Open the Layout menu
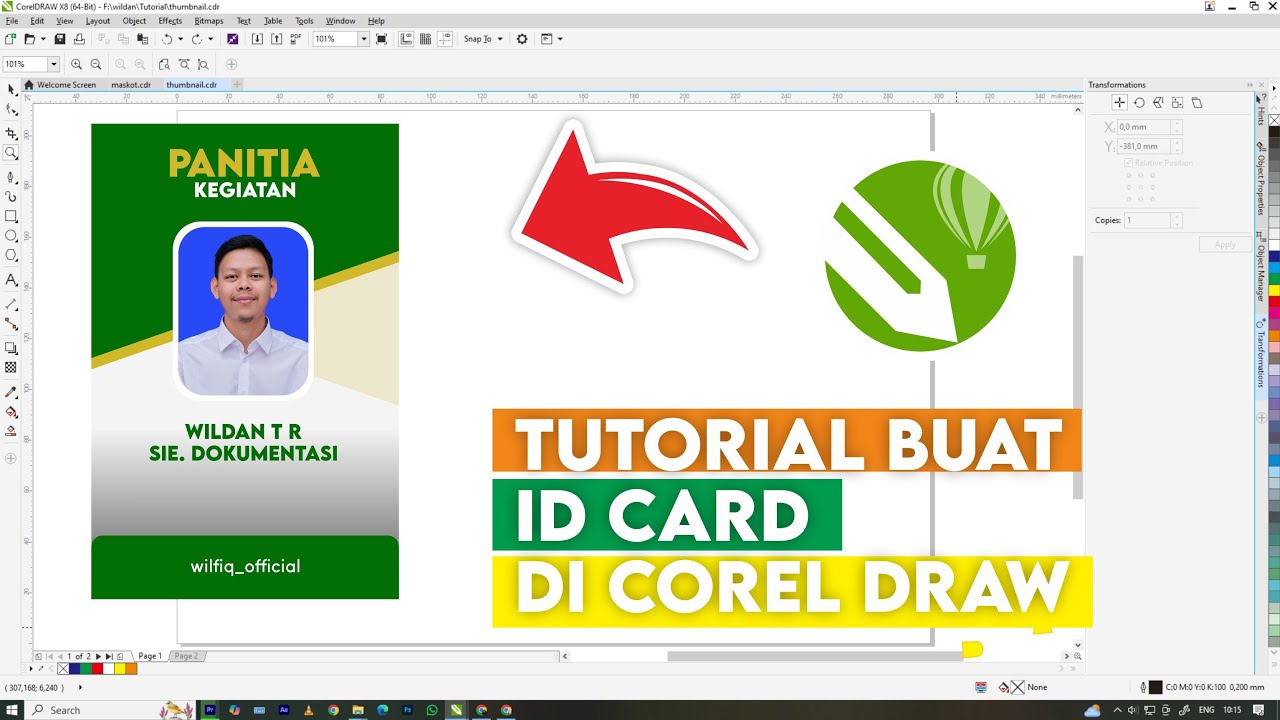The width and height of the screenshot is (1280, 720). (x=98, y=21)
